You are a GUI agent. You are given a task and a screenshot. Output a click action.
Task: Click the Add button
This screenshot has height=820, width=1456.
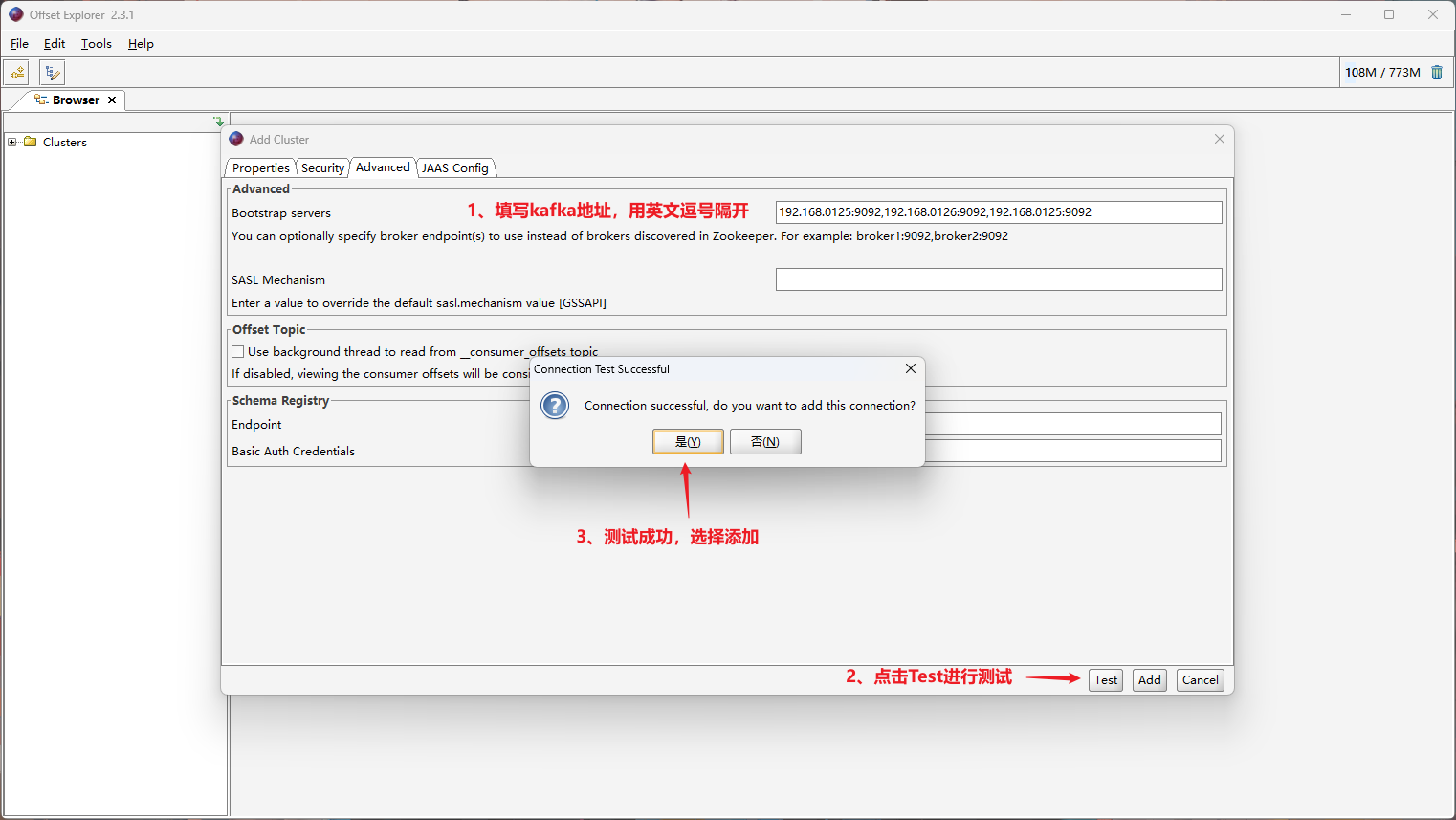pos(1150,679)
